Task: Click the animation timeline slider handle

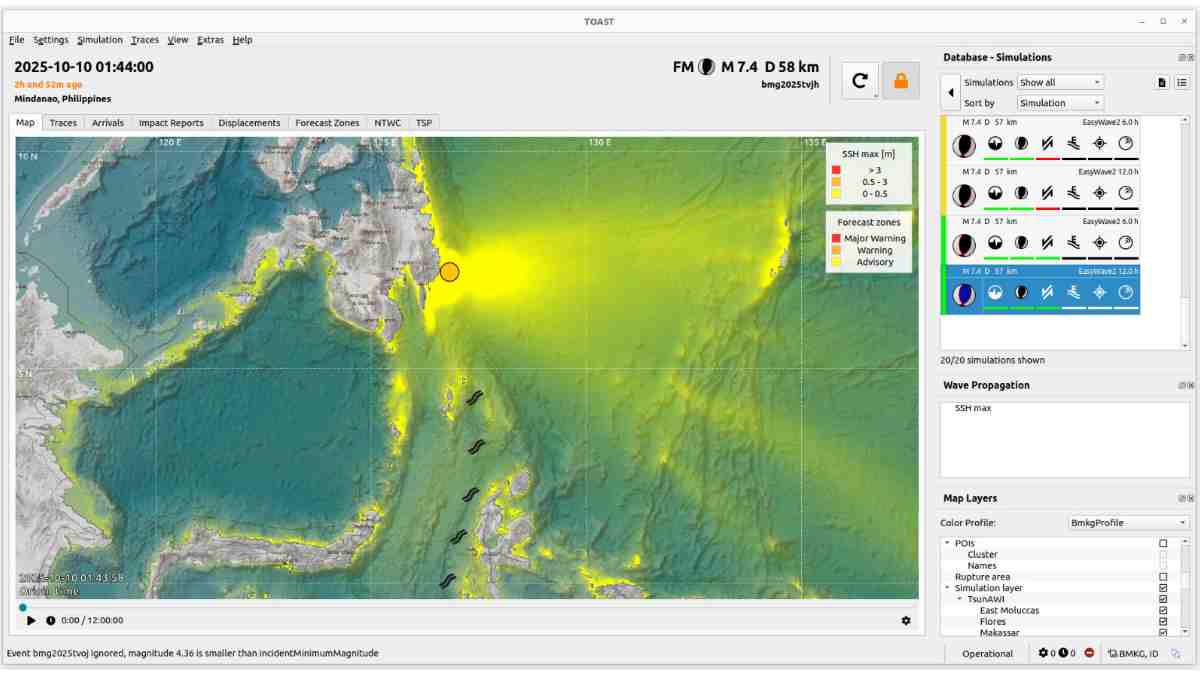Action: click(23, 607)
